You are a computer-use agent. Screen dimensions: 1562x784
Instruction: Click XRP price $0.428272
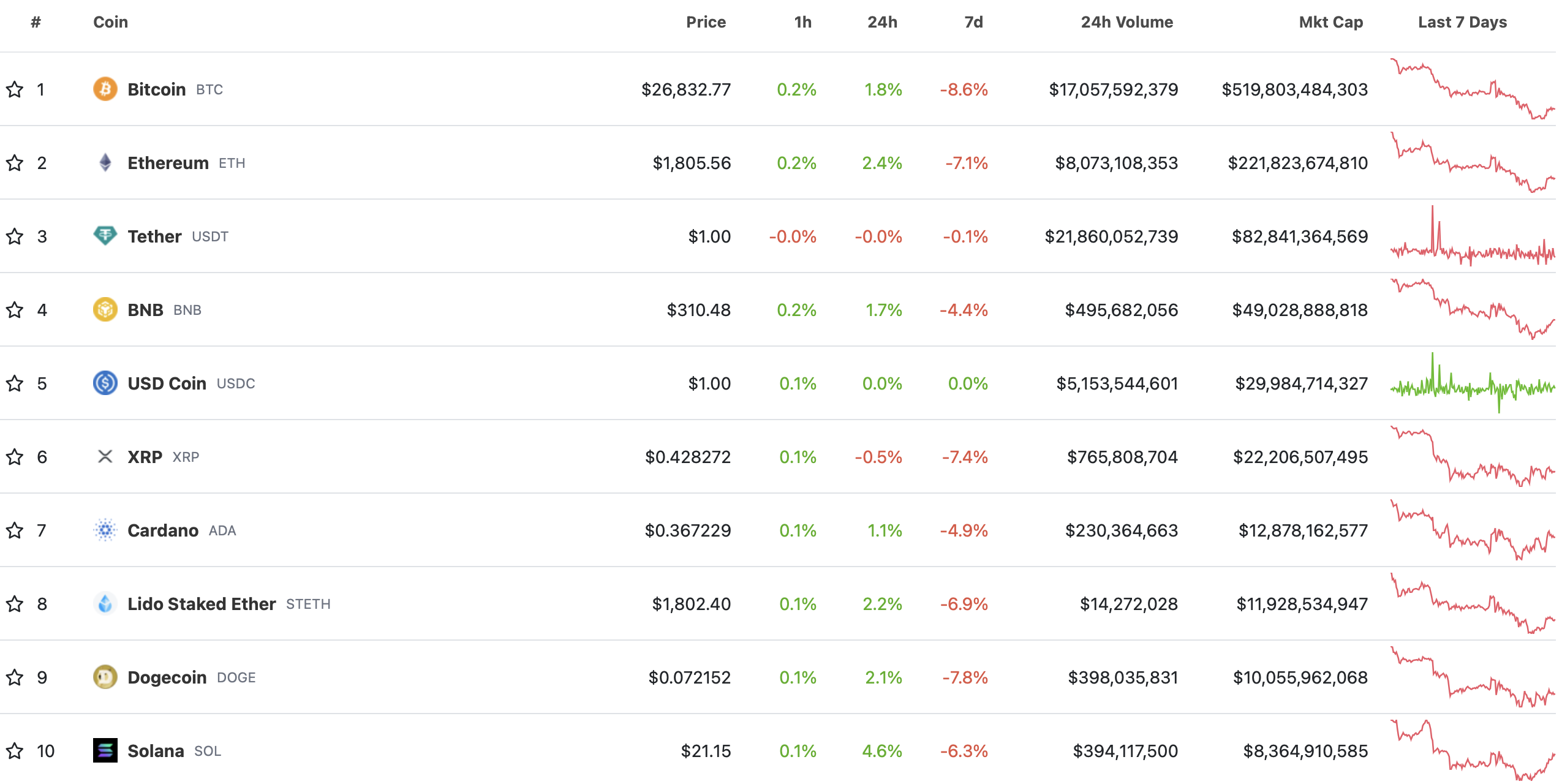pos(688,457)
